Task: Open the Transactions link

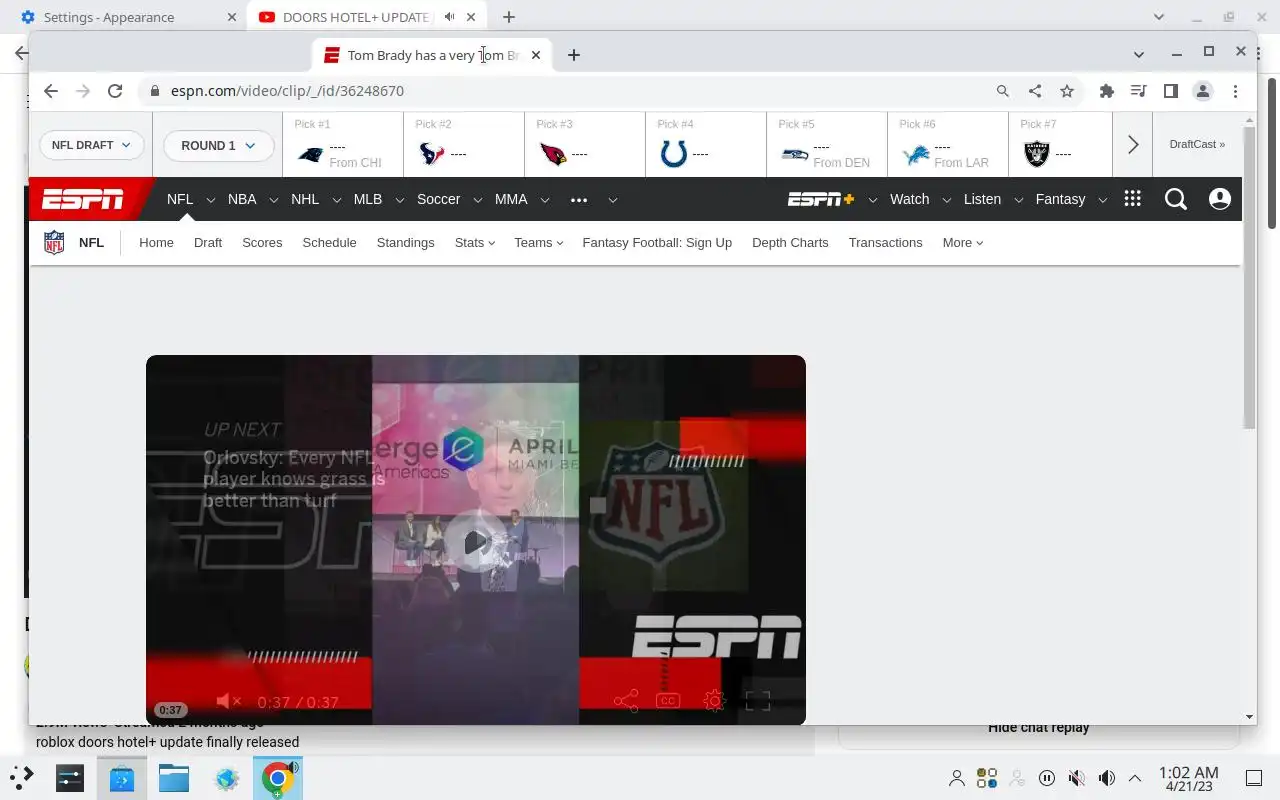Action: [x=885, y=242]
